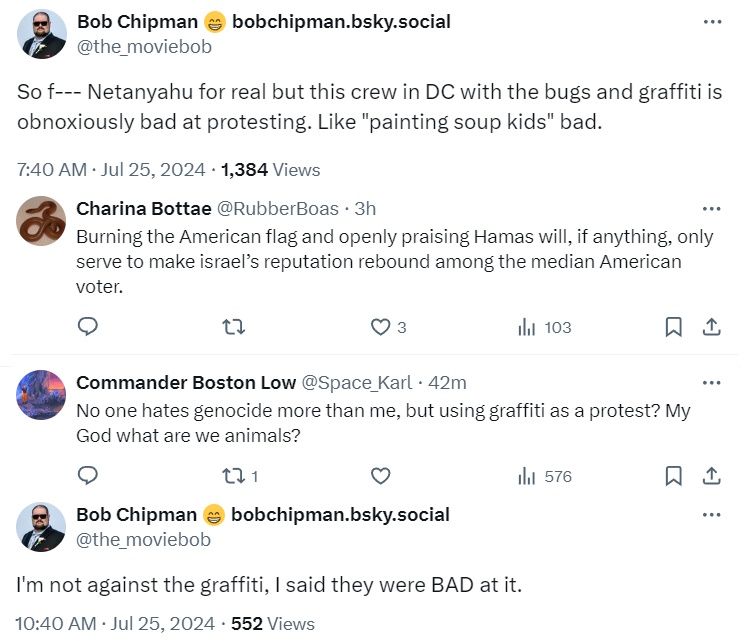
Task: Click Charina Bottae's snake avatar
Action: tap(41, 221)
